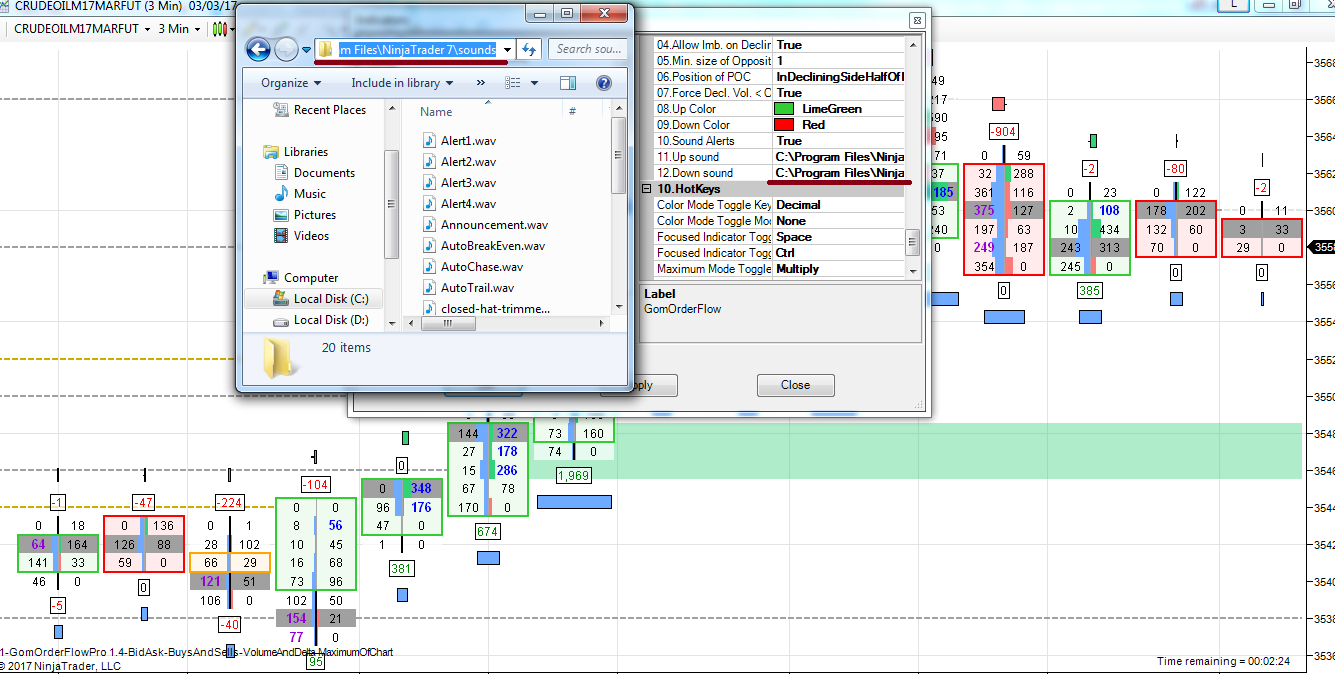
Task: Close Indicators dialog with X icon
Action: pyautogui.click(x=916, y=20)
